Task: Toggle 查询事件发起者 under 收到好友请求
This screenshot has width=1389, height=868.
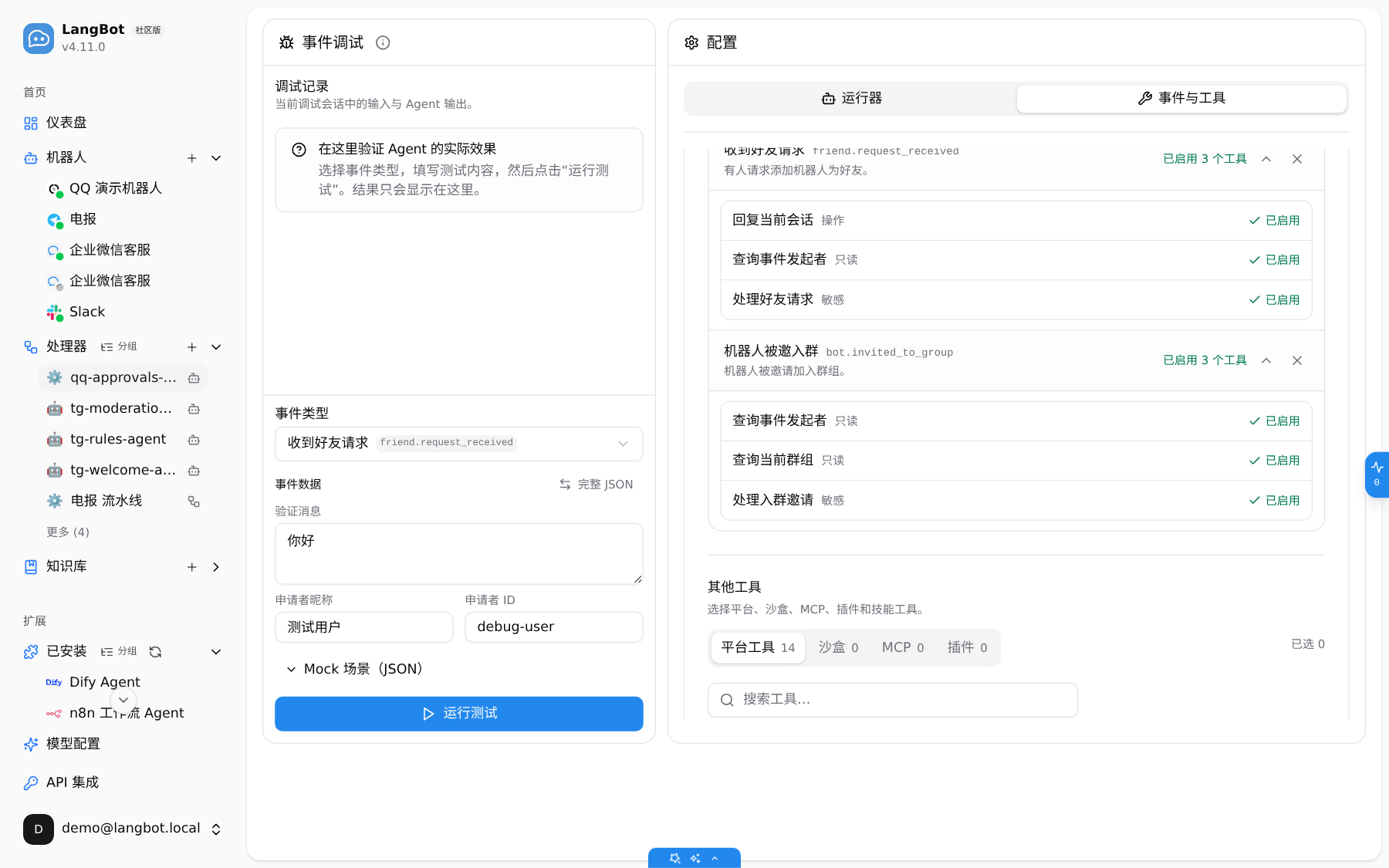Action: 1274,260
